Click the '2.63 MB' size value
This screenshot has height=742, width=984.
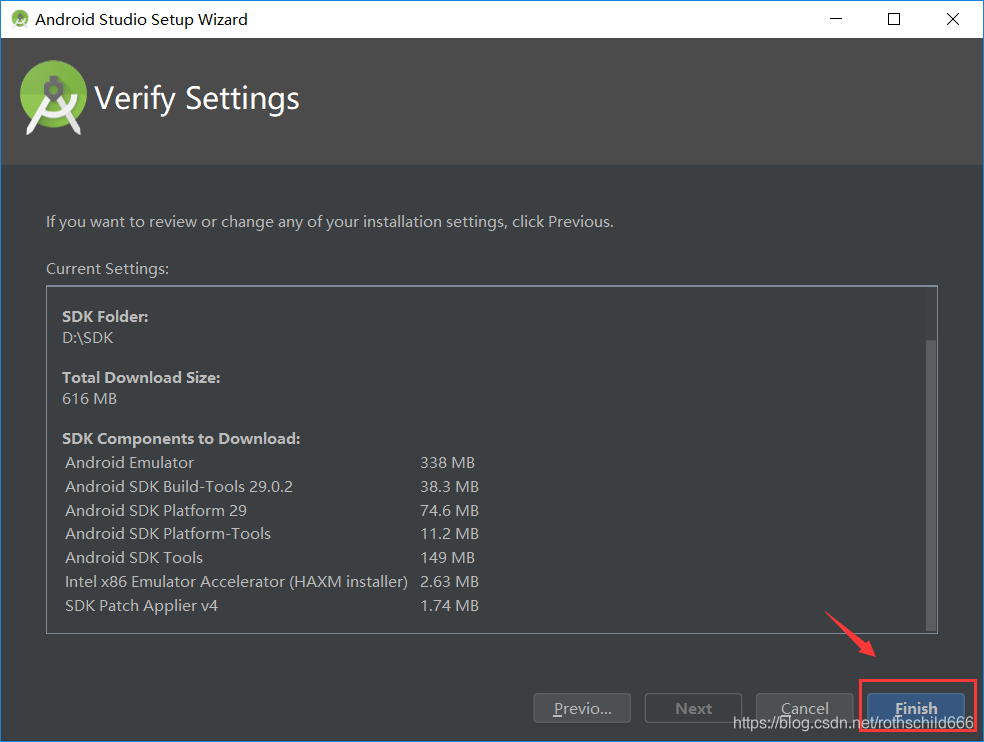(449, 581)
